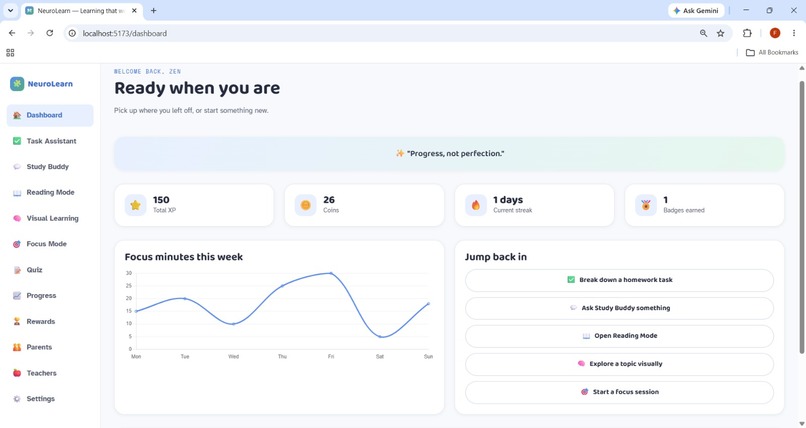Click the "150" Total XP value
This screenshot has width=806, height=428.
pos(161,200)
